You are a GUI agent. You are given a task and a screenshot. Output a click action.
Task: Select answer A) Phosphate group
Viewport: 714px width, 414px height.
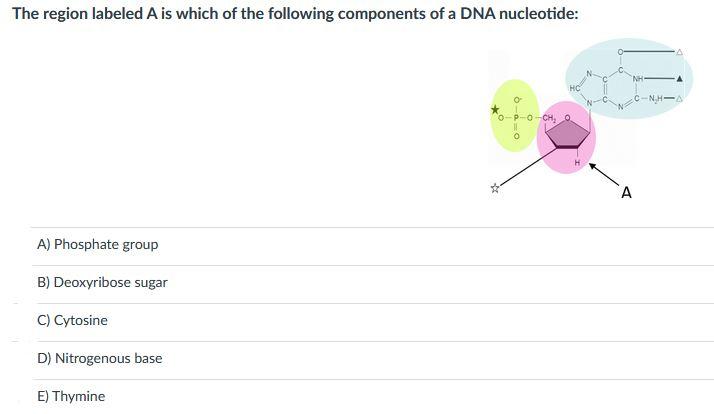click(x=98, y=245)
